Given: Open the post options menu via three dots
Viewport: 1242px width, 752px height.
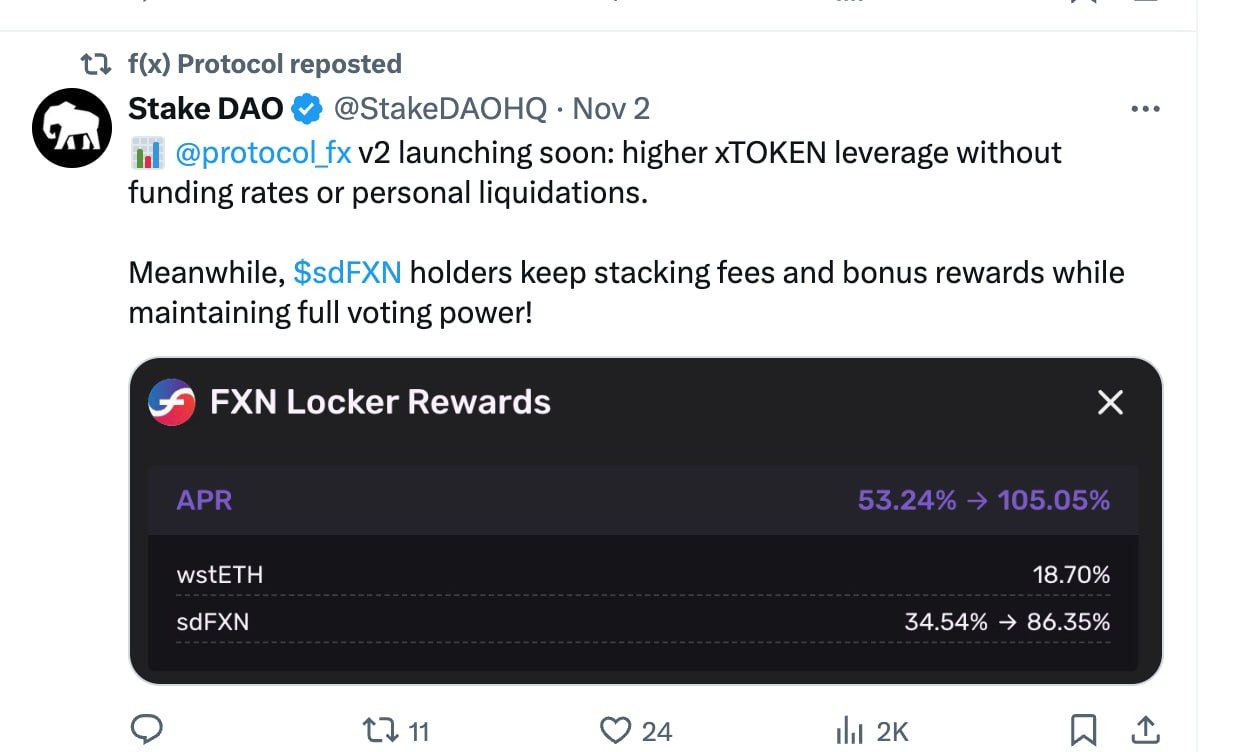Looking at the screenshot, I should click(1146, 108).
